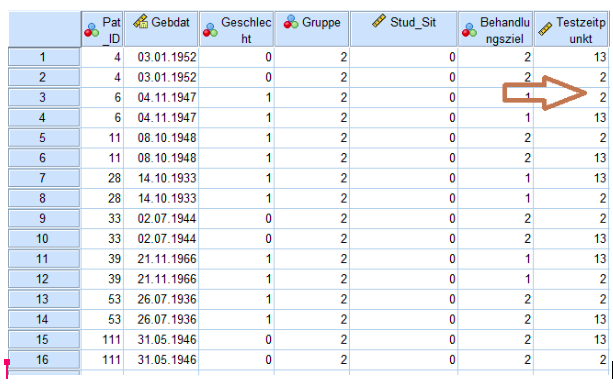Viewport: 613px width, 385px height.
Task: Click the nominal icon in Geschlecht header
Action: pyautogui.click(x=210, y=30)
